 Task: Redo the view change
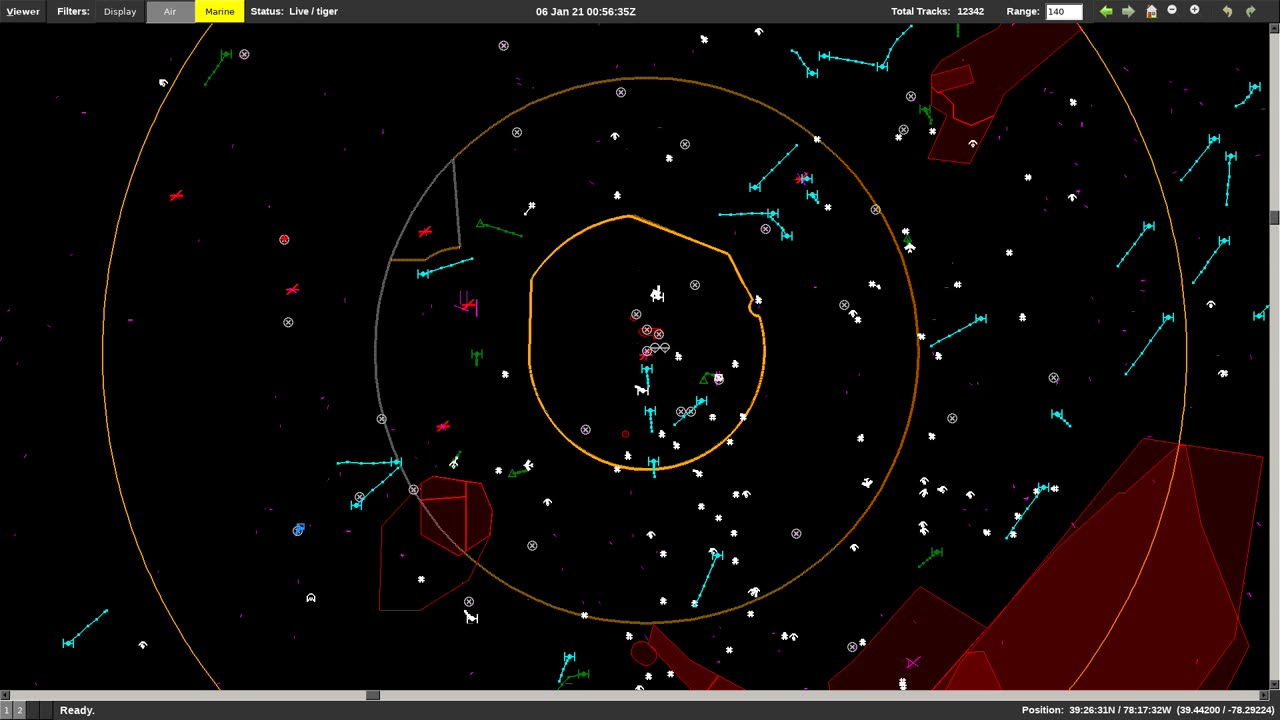(1250, 11)
